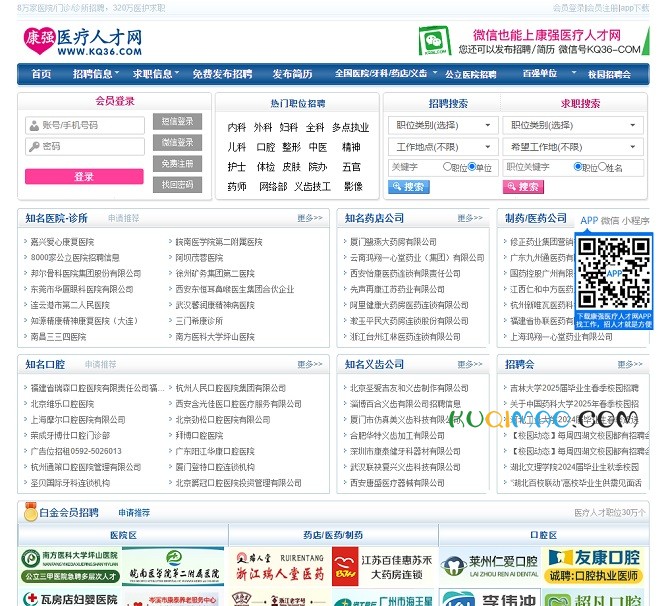666x606 pixels.
Task: Expand 百强单位 nav menu
Action: 549,73
